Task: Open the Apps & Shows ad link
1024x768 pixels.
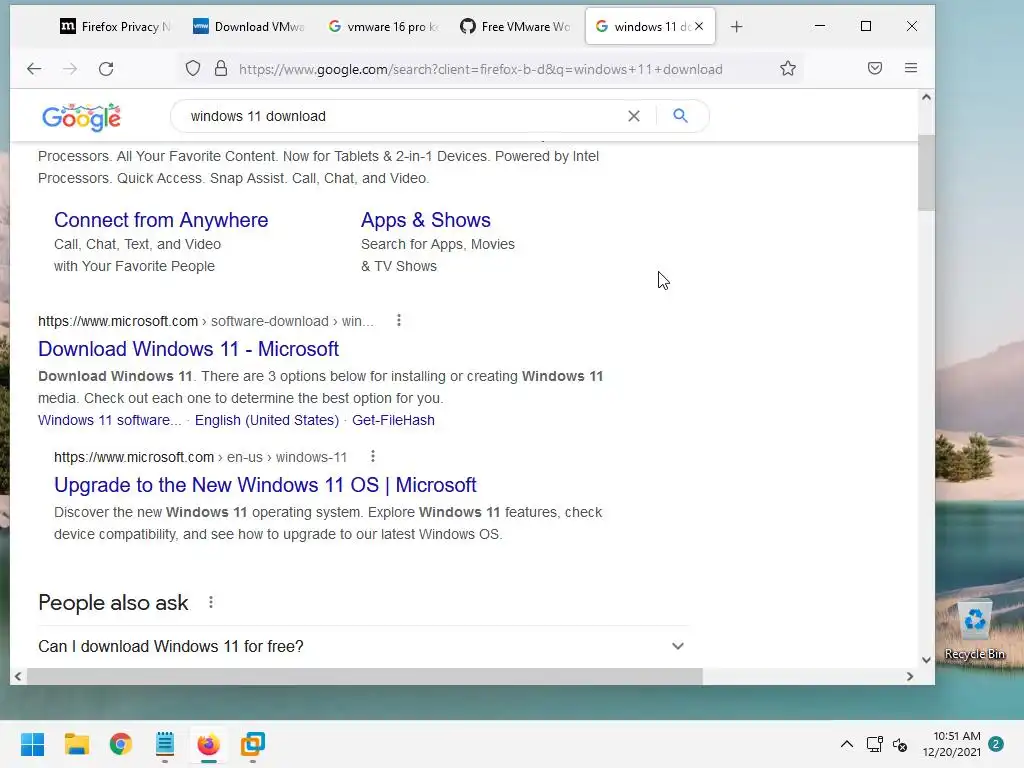Action: (x=426, y=220)
